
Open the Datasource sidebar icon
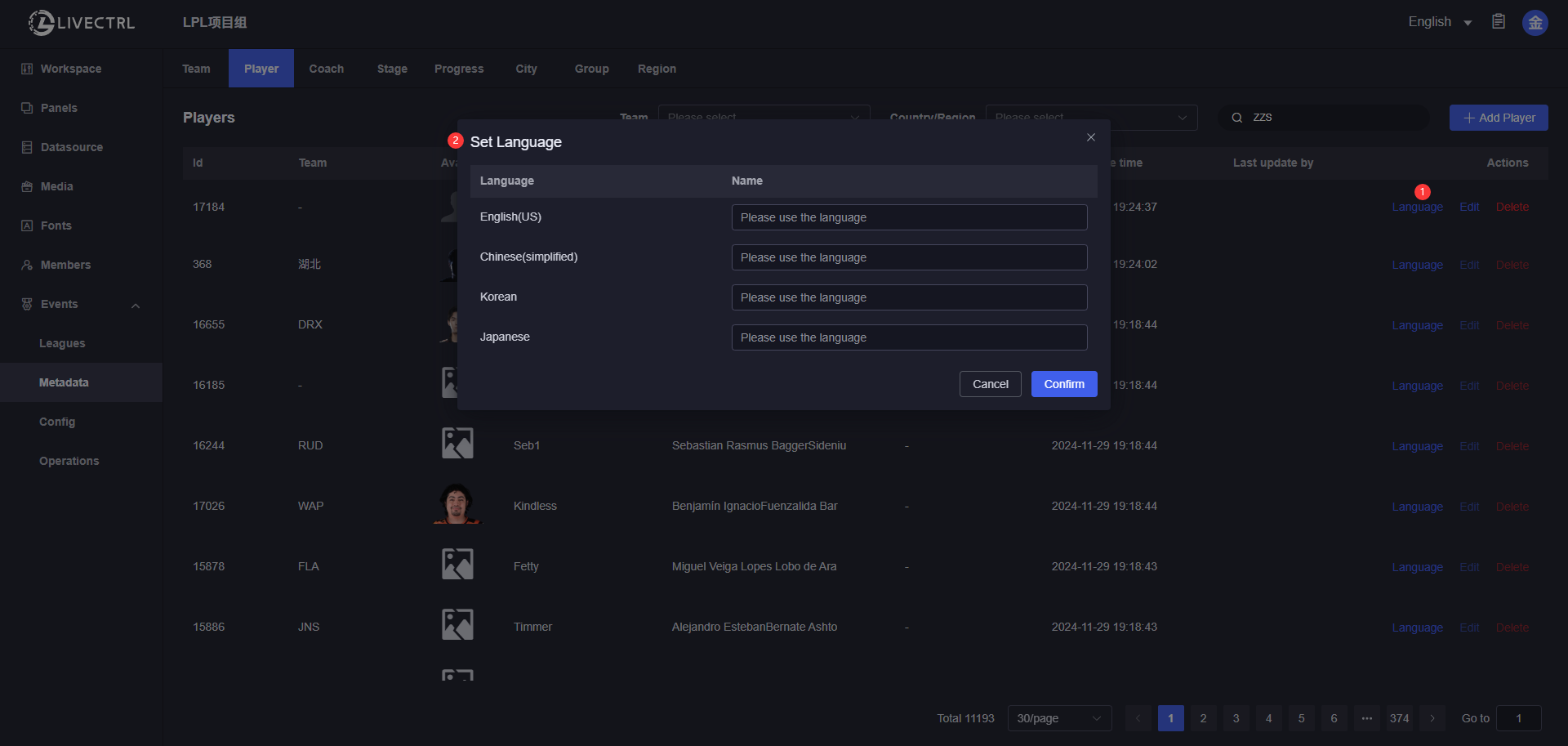click(x=27, y=147)
